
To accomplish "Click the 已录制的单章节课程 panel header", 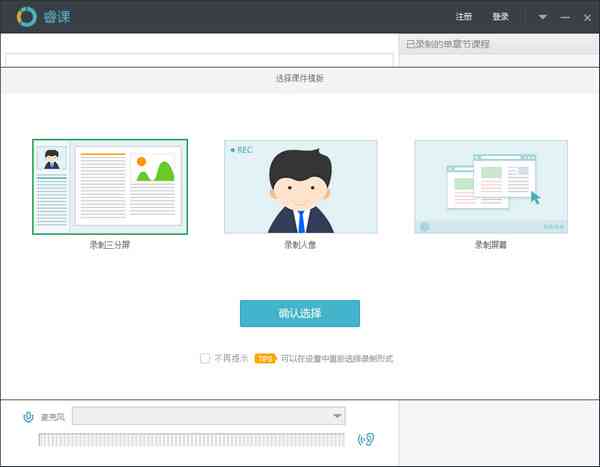I will (x=499, y=44).
